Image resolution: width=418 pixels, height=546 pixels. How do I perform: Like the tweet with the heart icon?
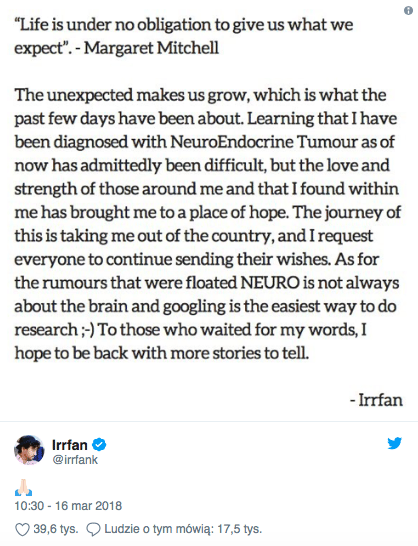pos(22,530)
